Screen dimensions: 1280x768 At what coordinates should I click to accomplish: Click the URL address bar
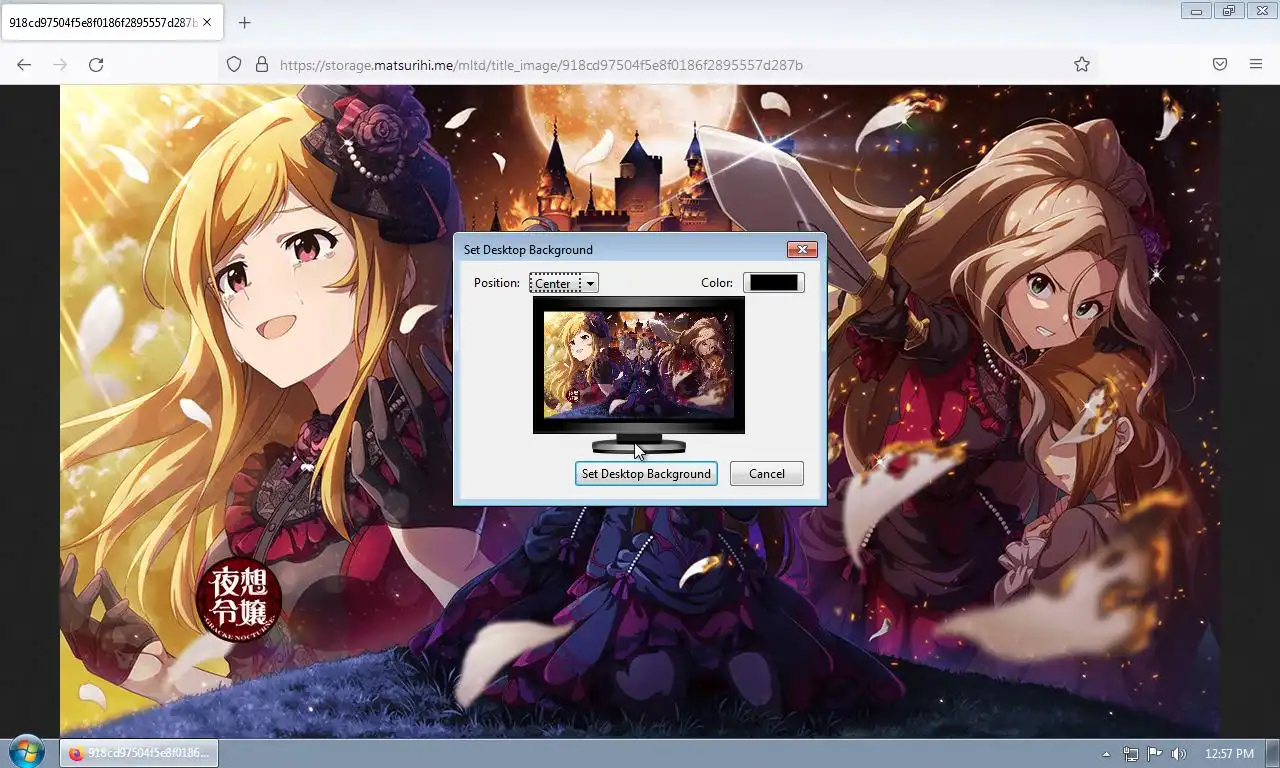point(660,64)
